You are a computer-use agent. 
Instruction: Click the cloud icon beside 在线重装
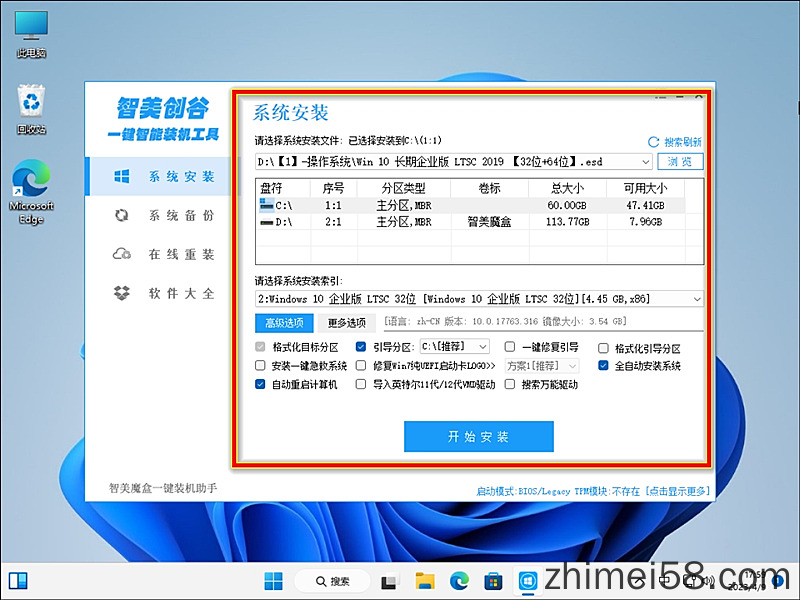tap(121, 254)
